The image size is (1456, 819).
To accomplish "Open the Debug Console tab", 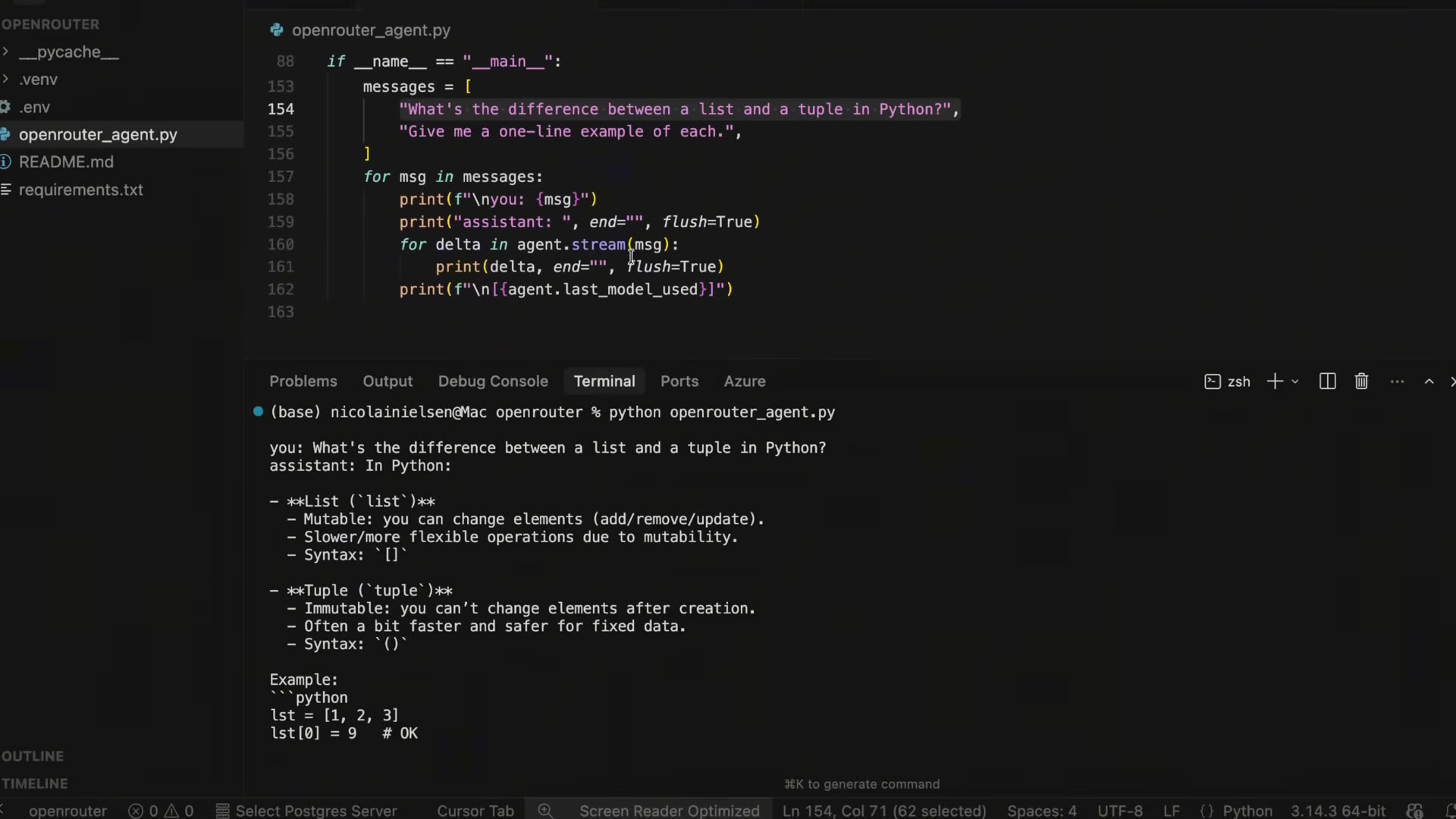I will 493,381.
